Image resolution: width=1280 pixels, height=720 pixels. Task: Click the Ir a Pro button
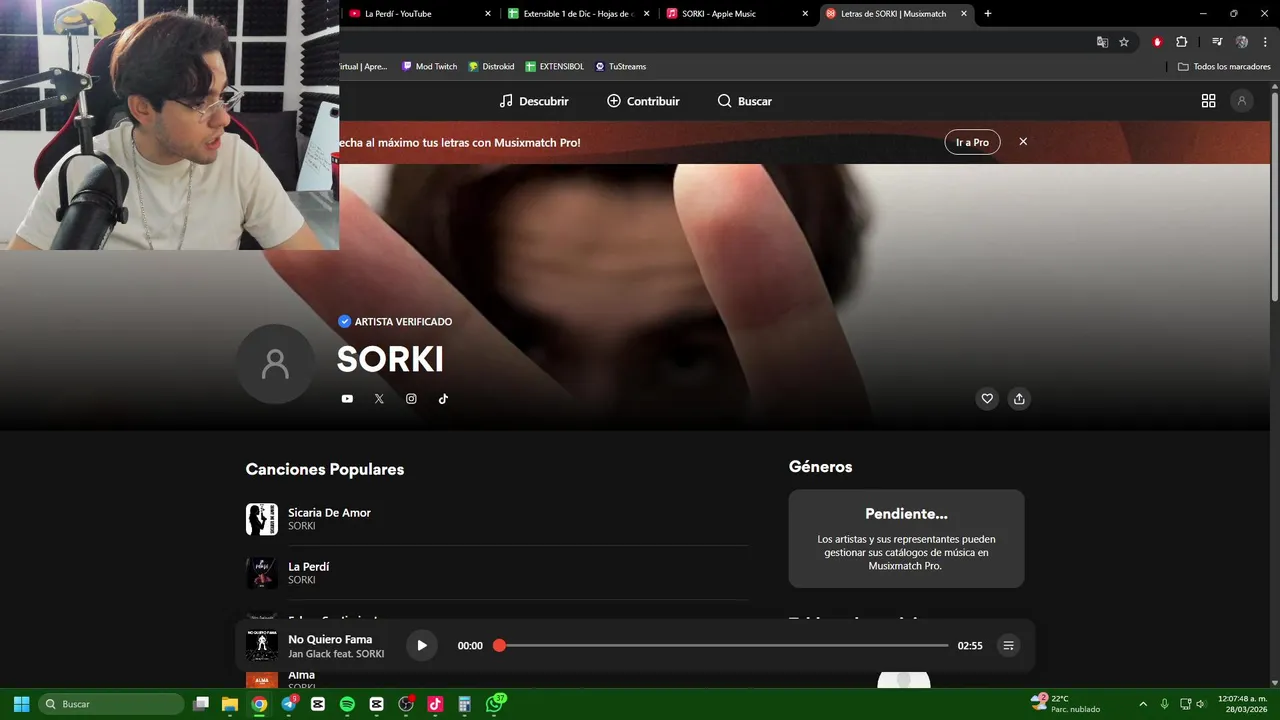tap(972, 142)
